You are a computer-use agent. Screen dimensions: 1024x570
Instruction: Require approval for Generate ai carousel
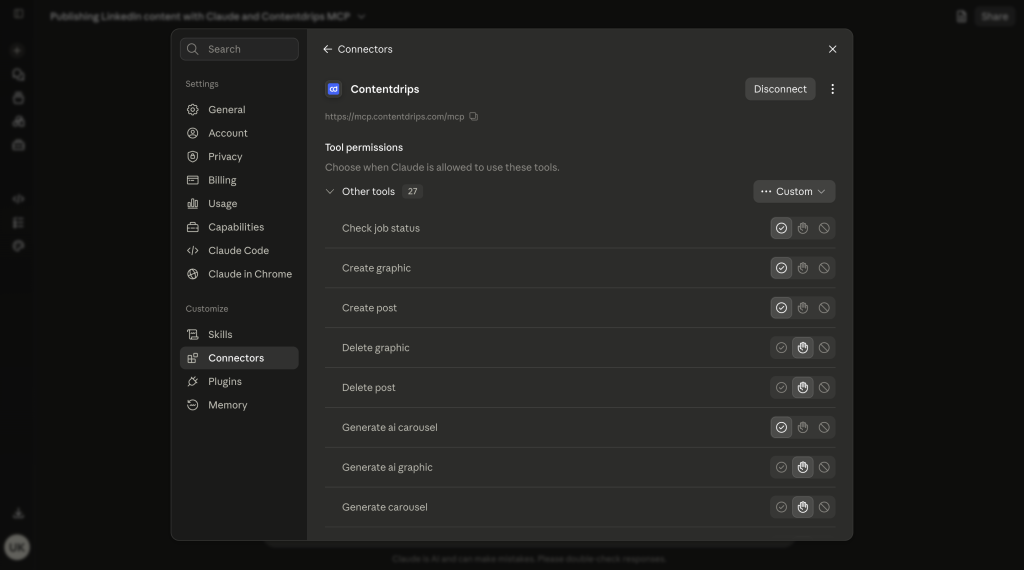803,427
